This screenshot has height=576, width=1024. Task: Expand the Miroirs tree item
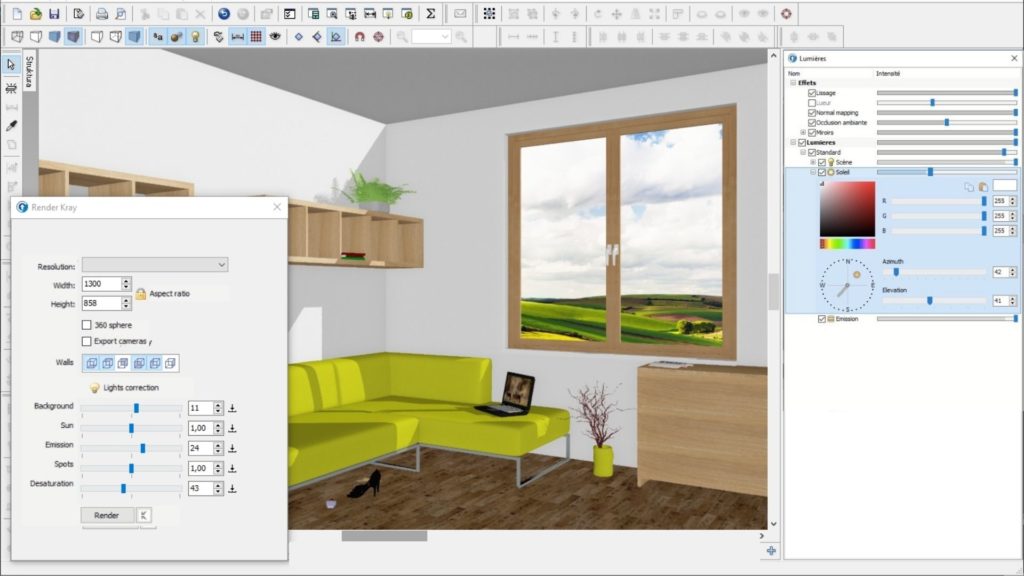point(803,132)
